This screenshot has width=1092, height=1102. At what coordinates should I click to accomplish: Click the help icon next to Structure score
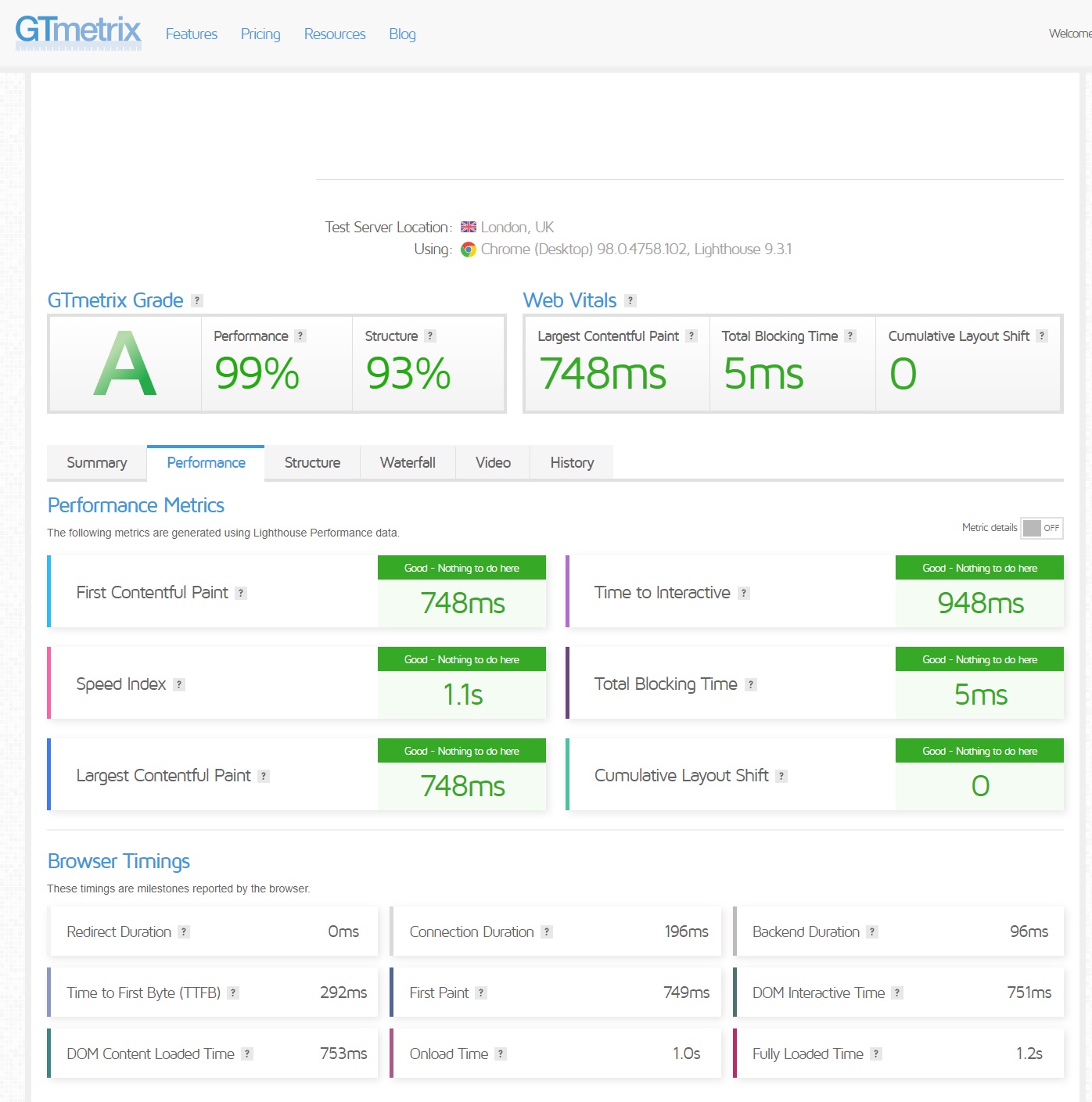point(430,336)
